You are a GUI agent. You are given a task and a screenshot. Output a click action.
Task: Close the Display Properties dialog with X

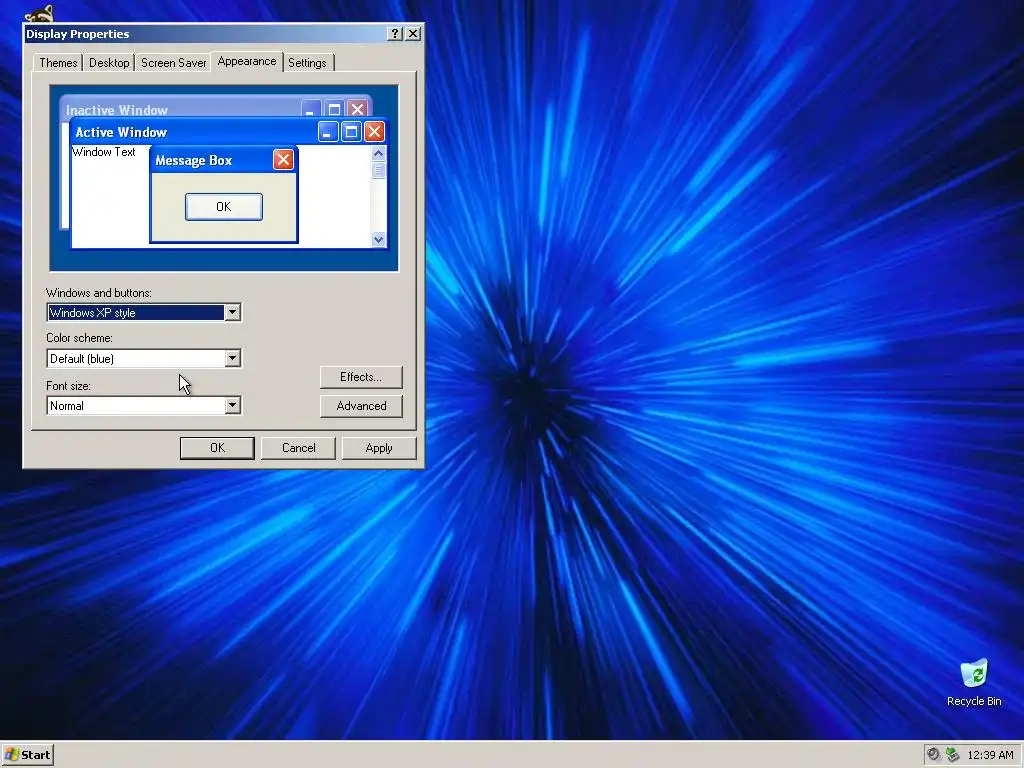(413, 34)
